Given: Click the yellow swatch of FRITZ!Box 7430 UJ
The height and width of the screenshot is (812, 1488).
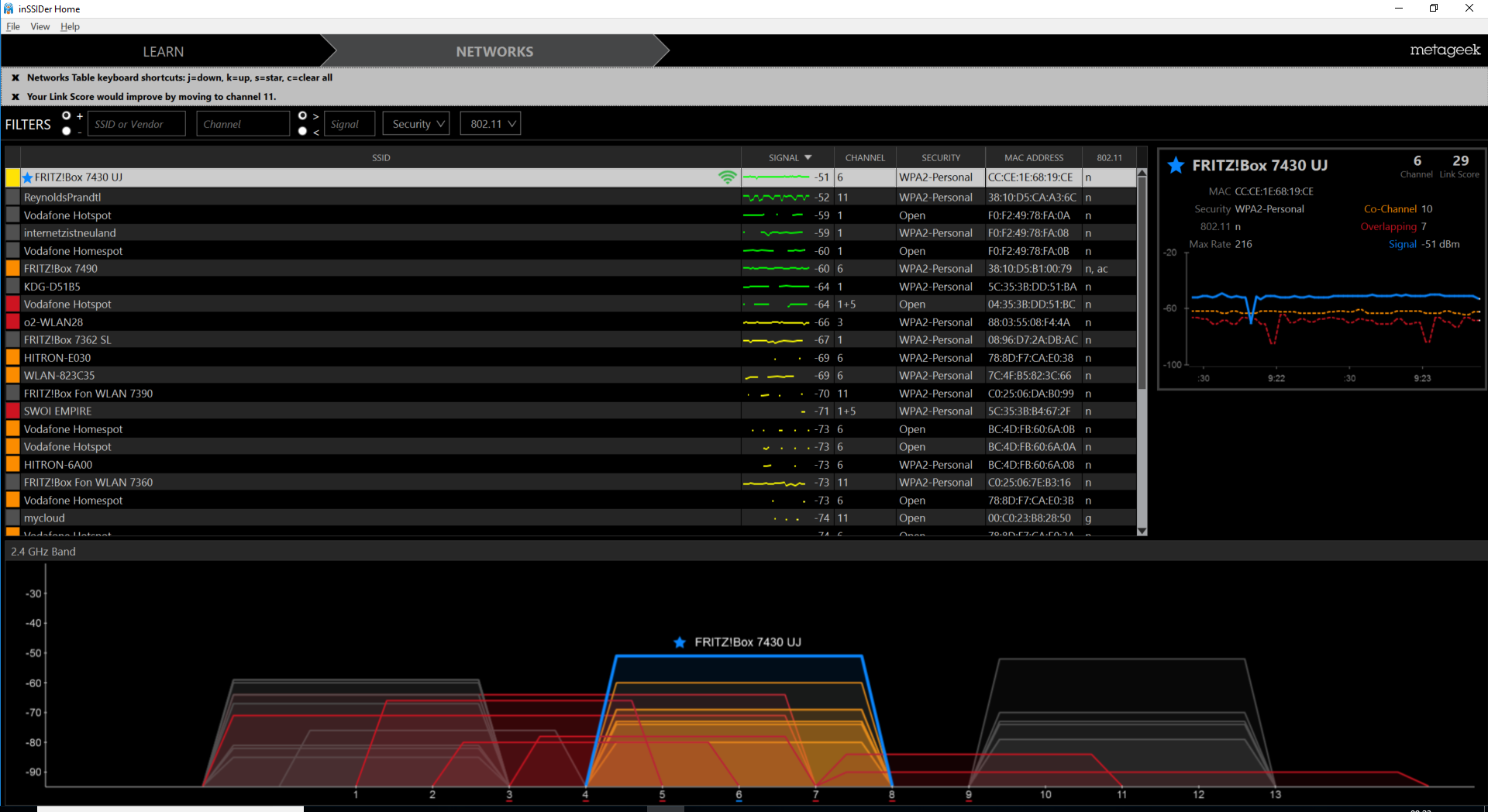Looking at the screenshot, I should (12, 177).
